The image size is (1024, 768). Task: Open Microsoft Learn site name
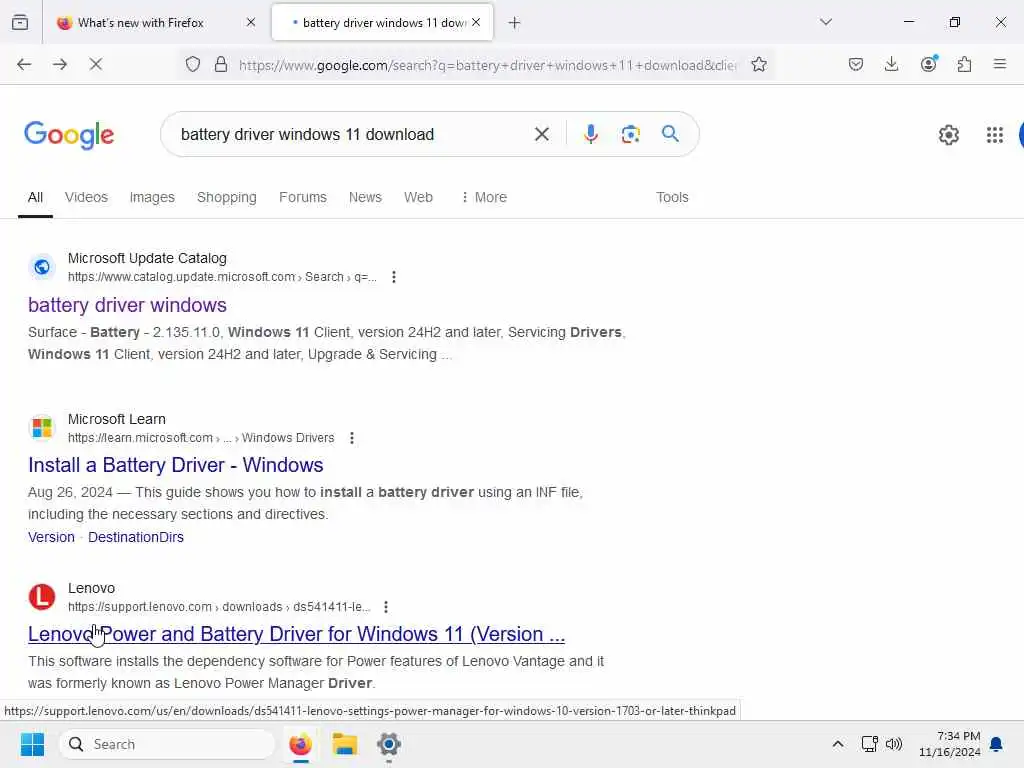(117, 419)
